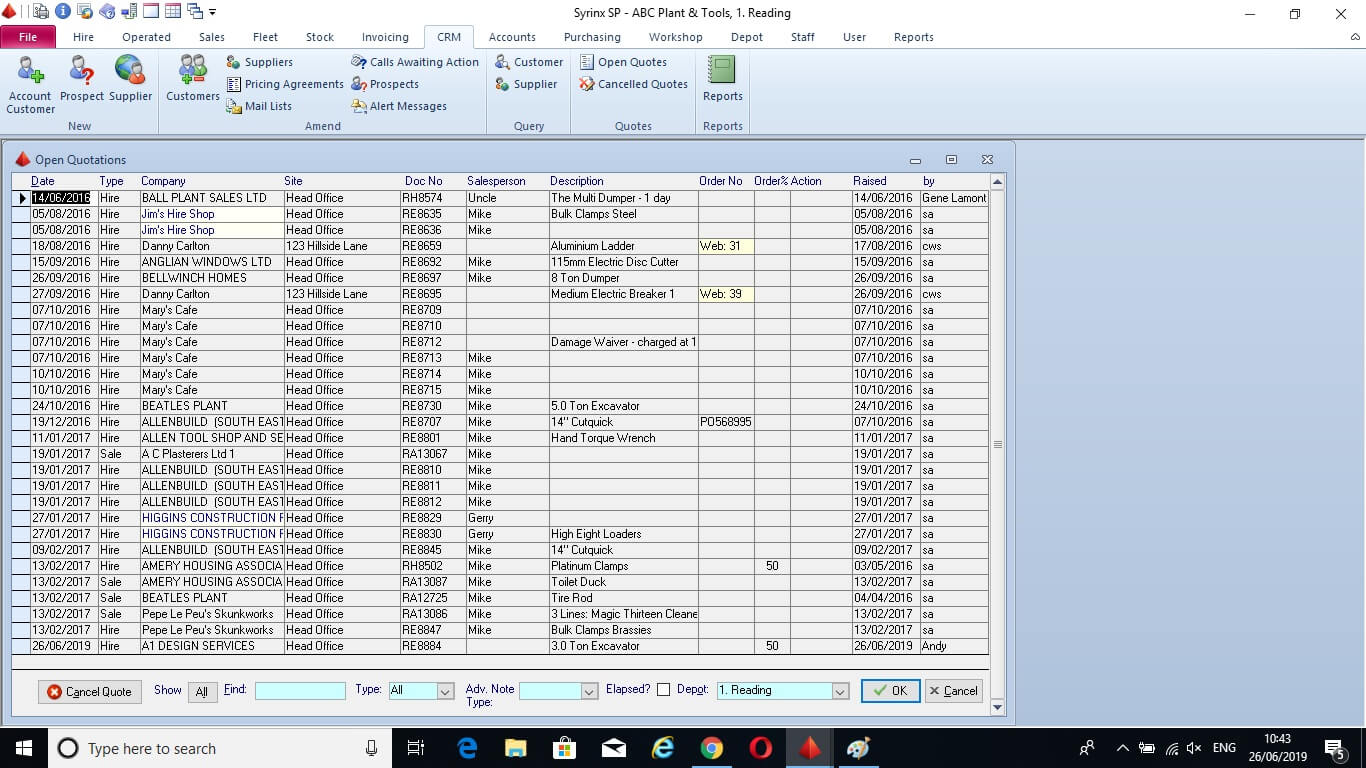Click Doc No RA13086
Viewport: 1366px width, 768px height.
pos(433,614)
